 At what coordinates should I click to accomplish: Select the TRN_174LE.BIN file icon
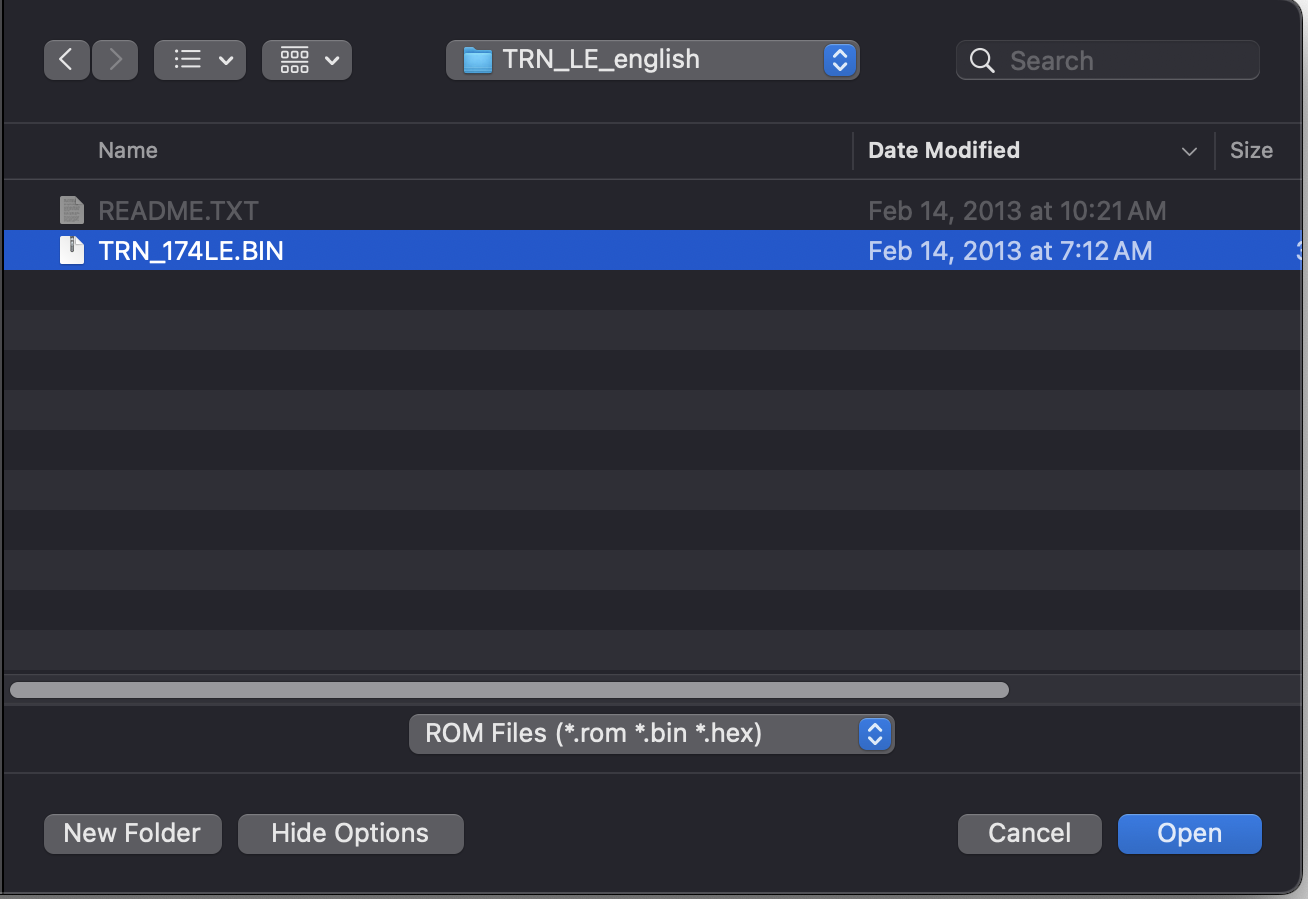coord(71,250)
